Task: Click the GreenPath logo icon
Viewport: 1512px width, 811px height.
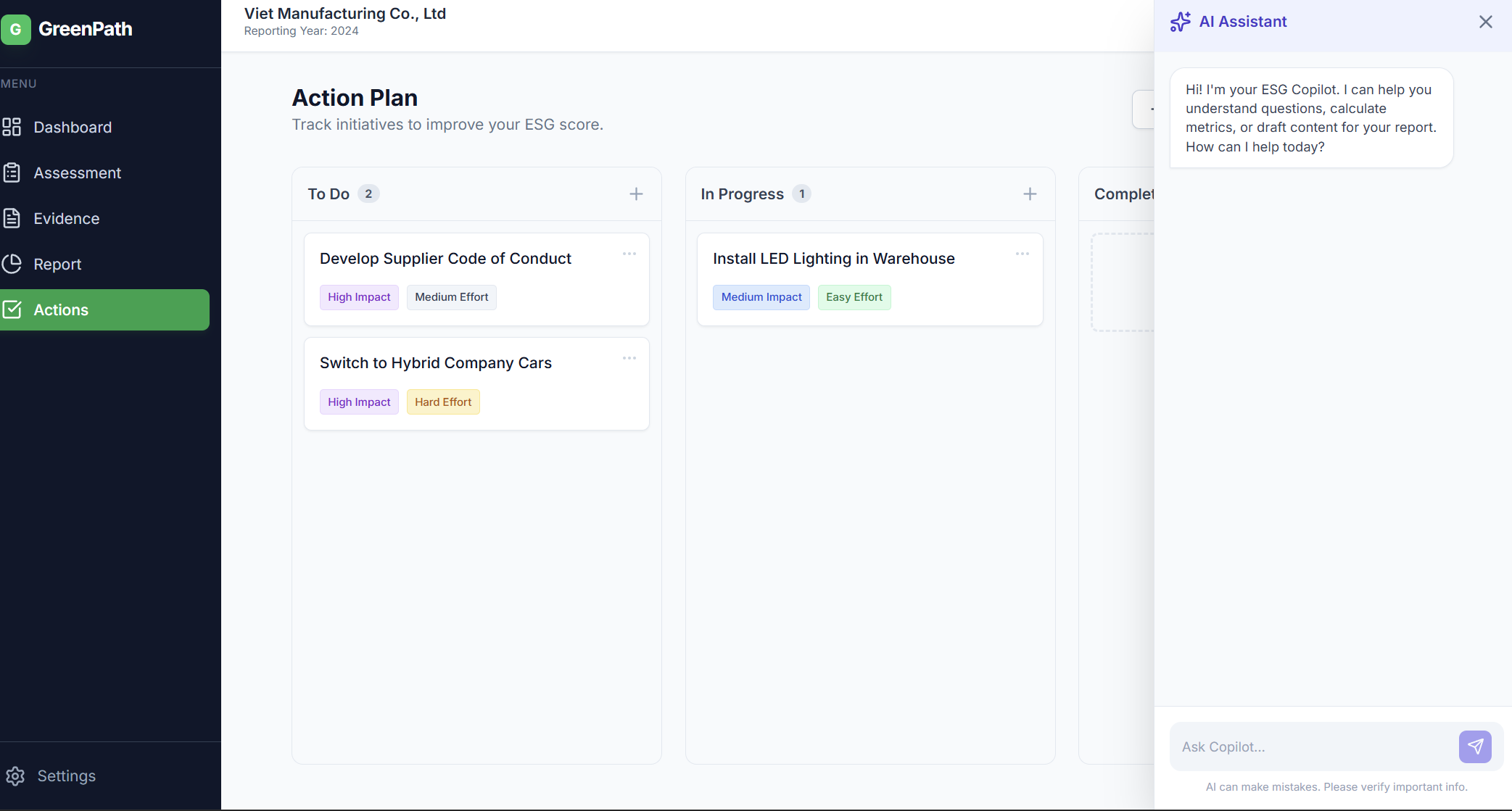Action: click(x=16, y=29)
